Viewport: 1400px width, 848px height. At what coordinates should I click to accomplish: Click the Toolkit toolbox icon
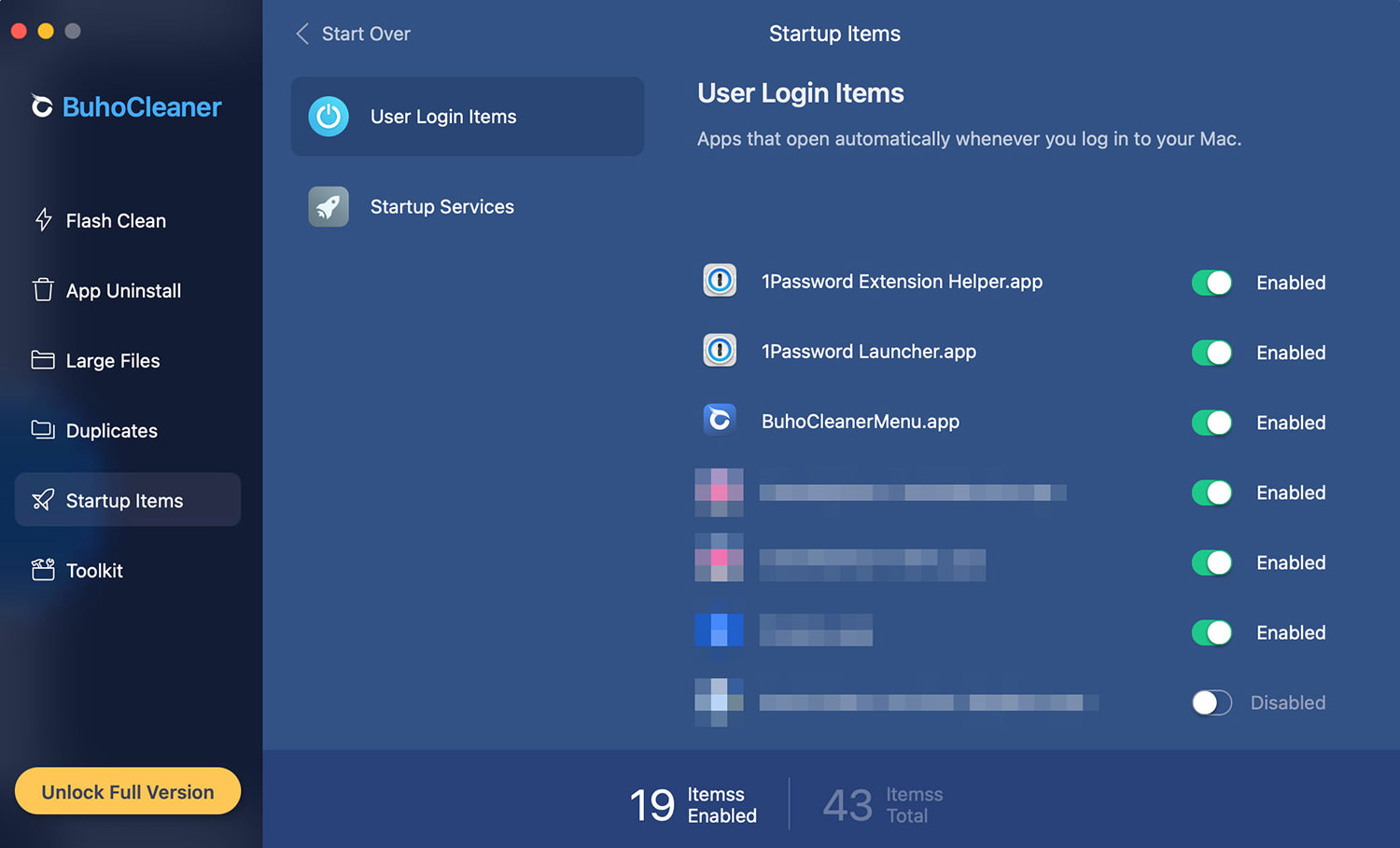point(43,570)
